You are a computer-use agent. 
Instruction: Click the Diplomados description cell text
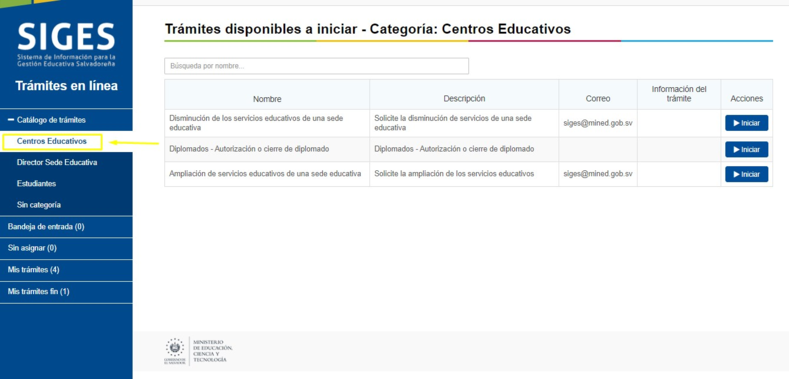(x=454, y=149)
